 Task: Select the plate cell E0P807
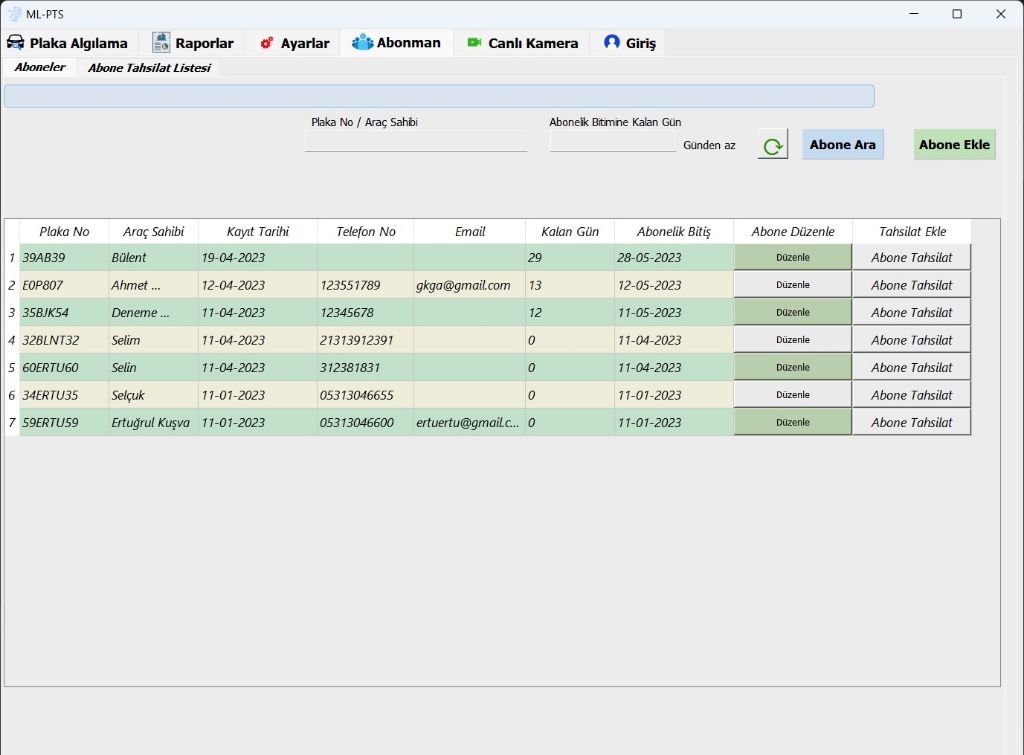[64, 285]
